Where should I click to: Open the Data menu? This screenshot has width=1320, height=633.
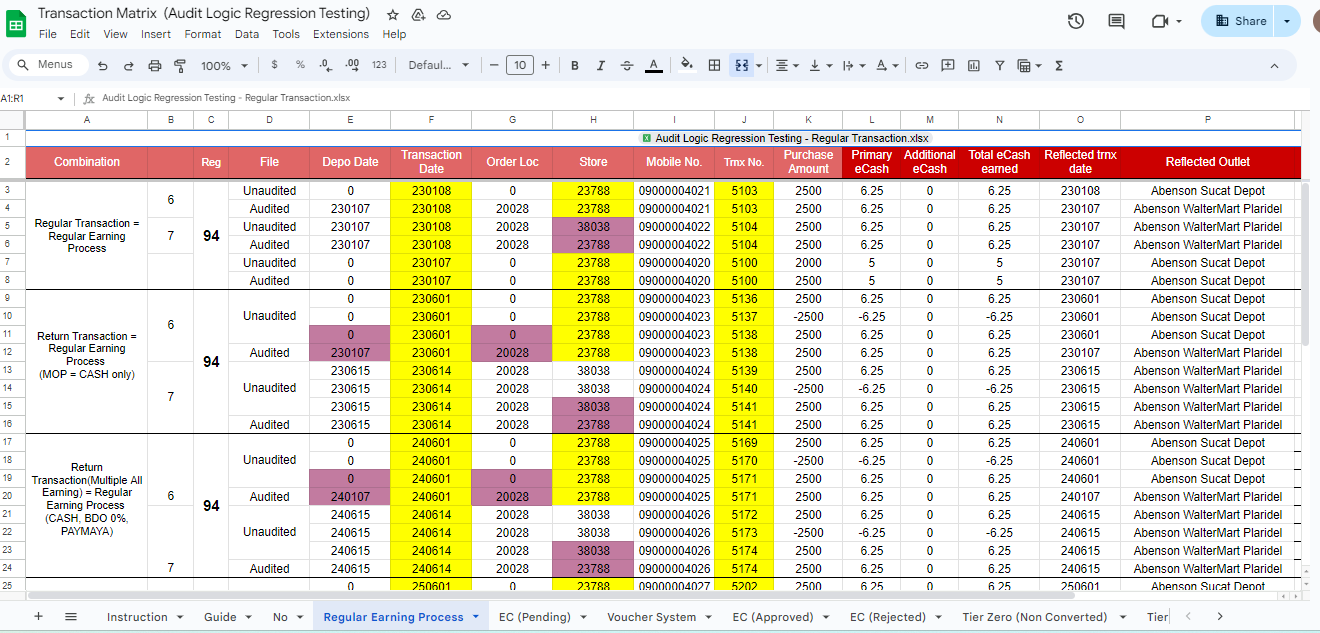(x=247, y=34)
